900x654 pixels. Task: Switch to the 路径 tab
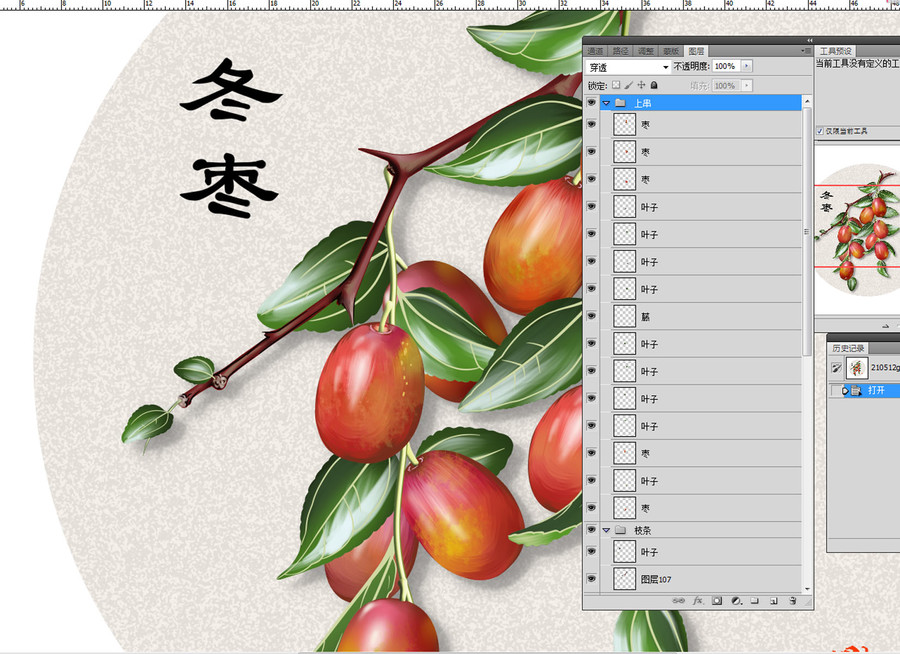coord(620,51)
